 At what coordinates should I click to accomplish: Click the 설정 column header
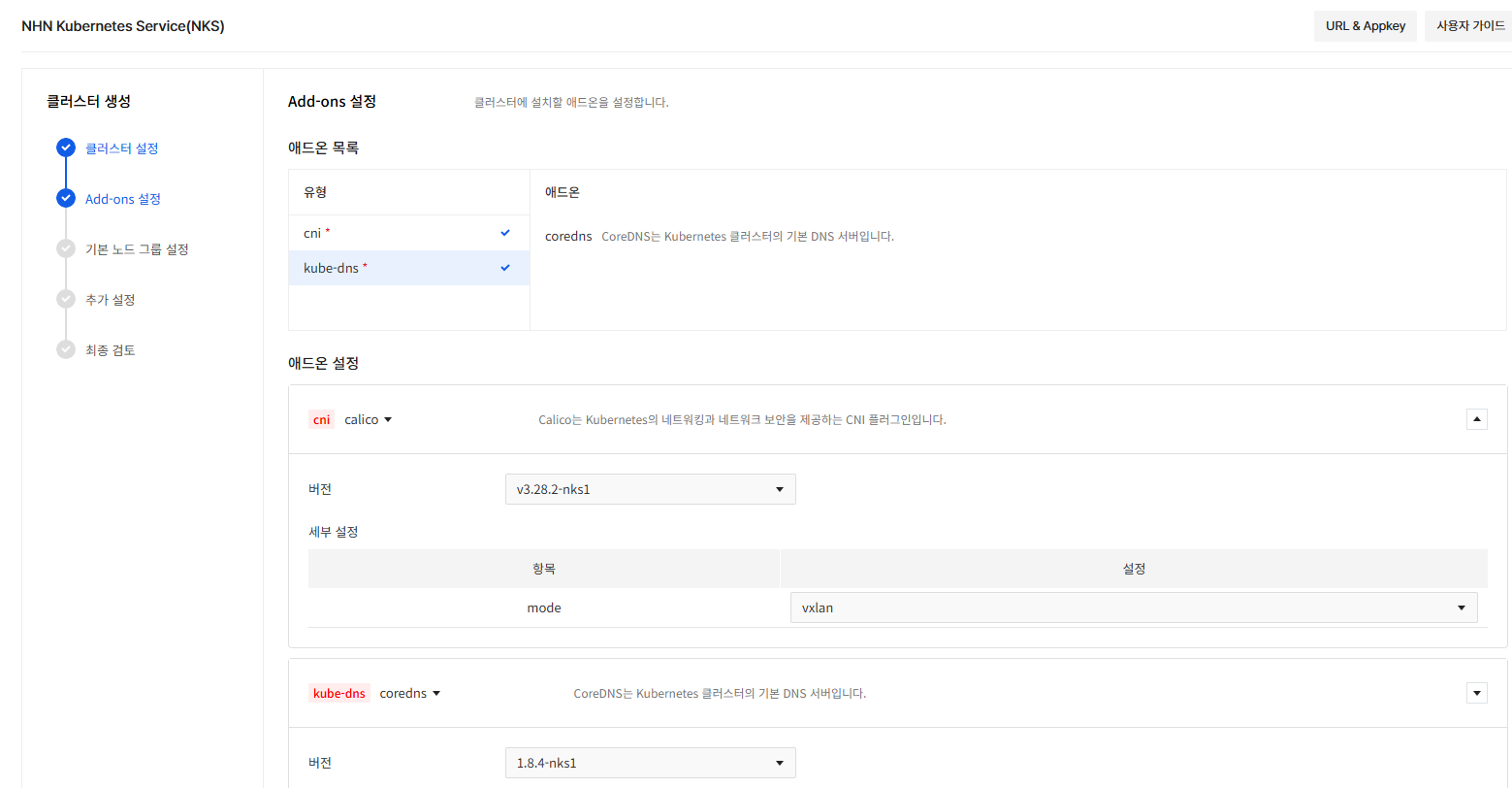tap(1134, 569)
